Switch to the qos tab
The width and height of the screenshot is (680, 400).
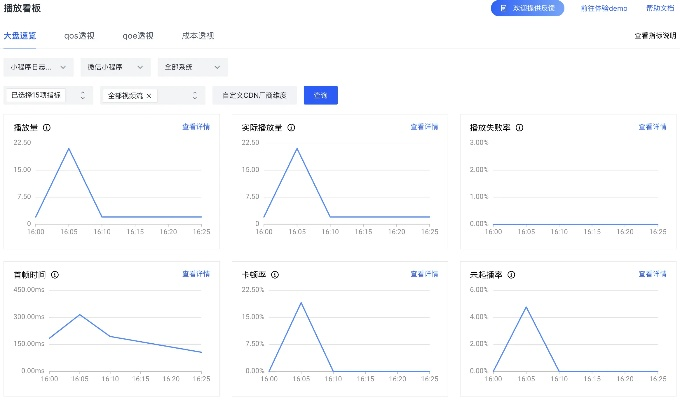[x=79, y=35]
